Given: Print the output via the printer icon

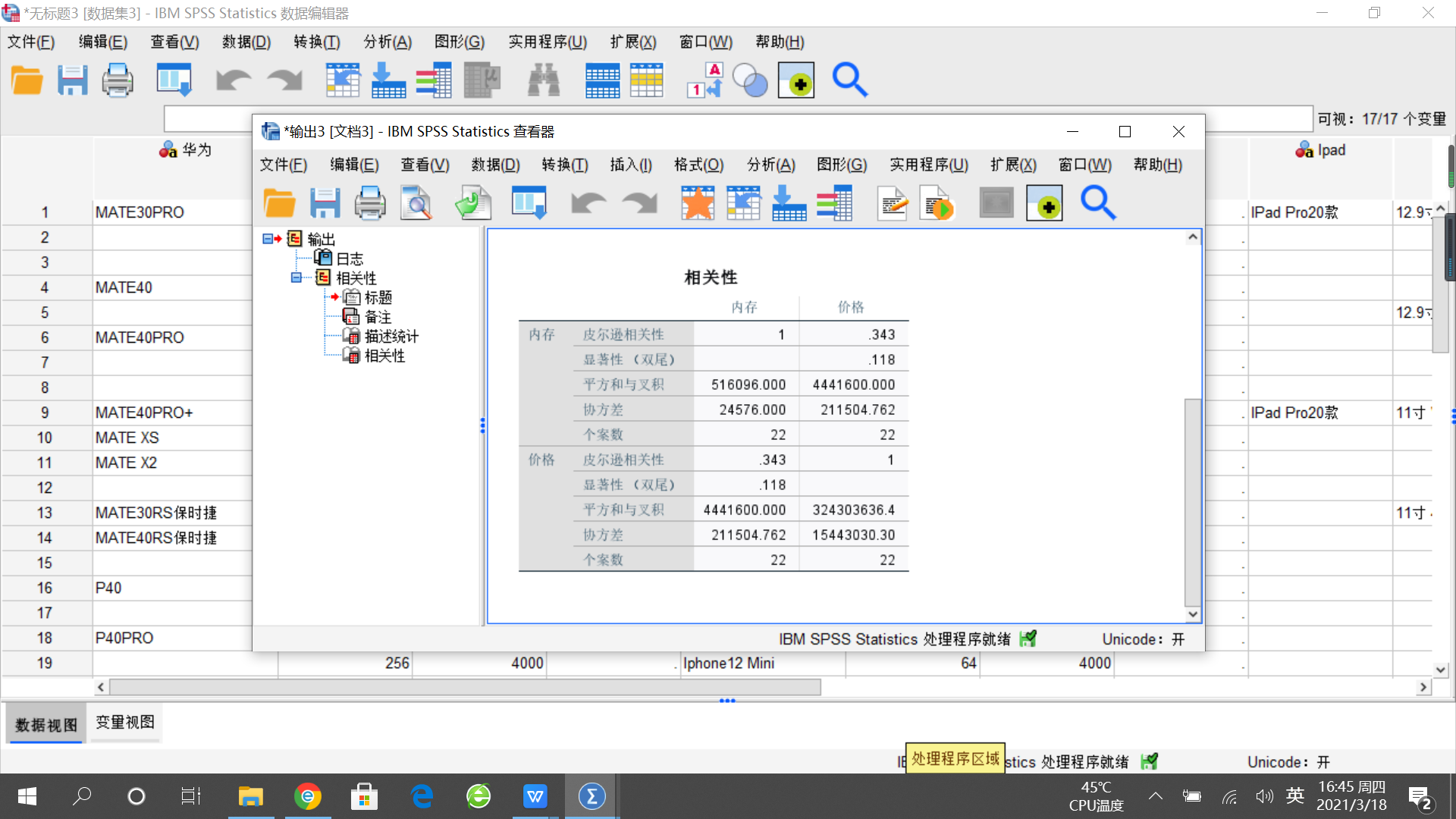Looking at the screenshot, I should [370, 202].
